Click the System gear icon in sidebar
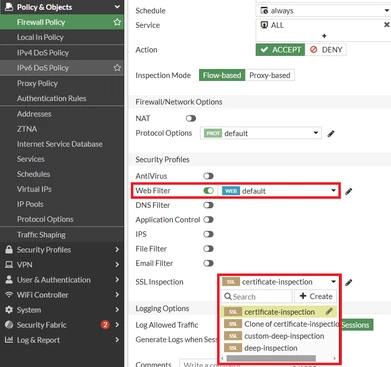Viewport: 391px width, 367px height. point(9,310)
